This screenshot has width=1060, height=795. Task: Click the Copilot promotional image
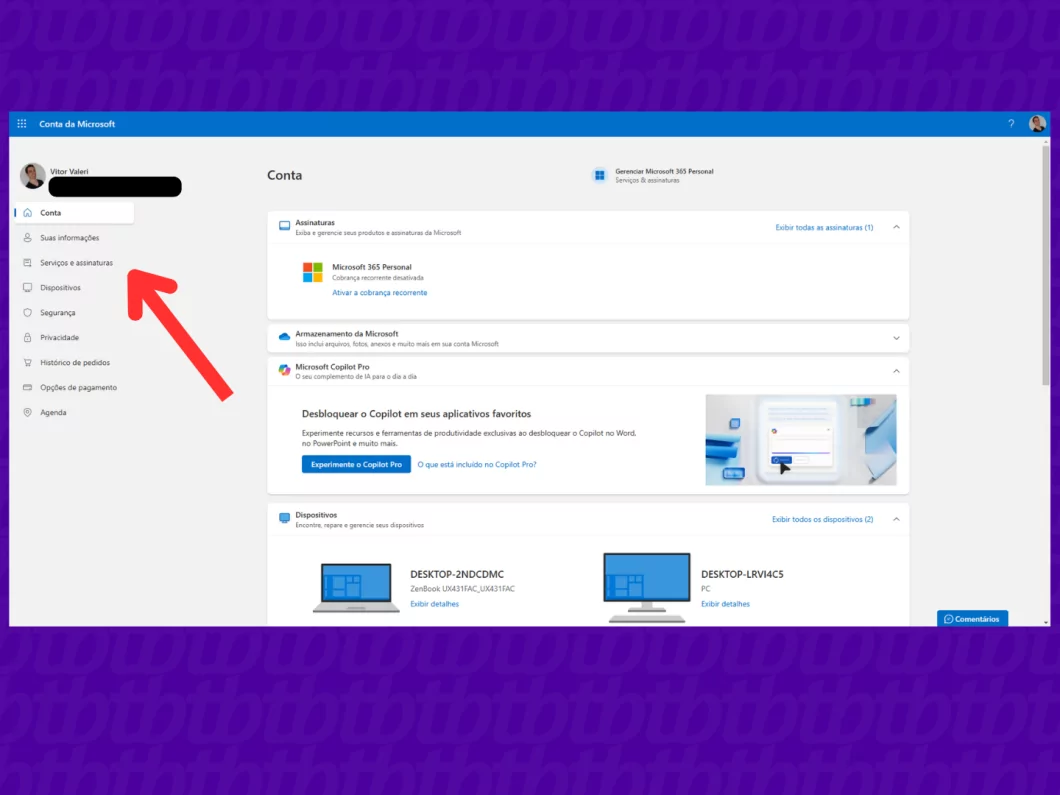point(801,440)
